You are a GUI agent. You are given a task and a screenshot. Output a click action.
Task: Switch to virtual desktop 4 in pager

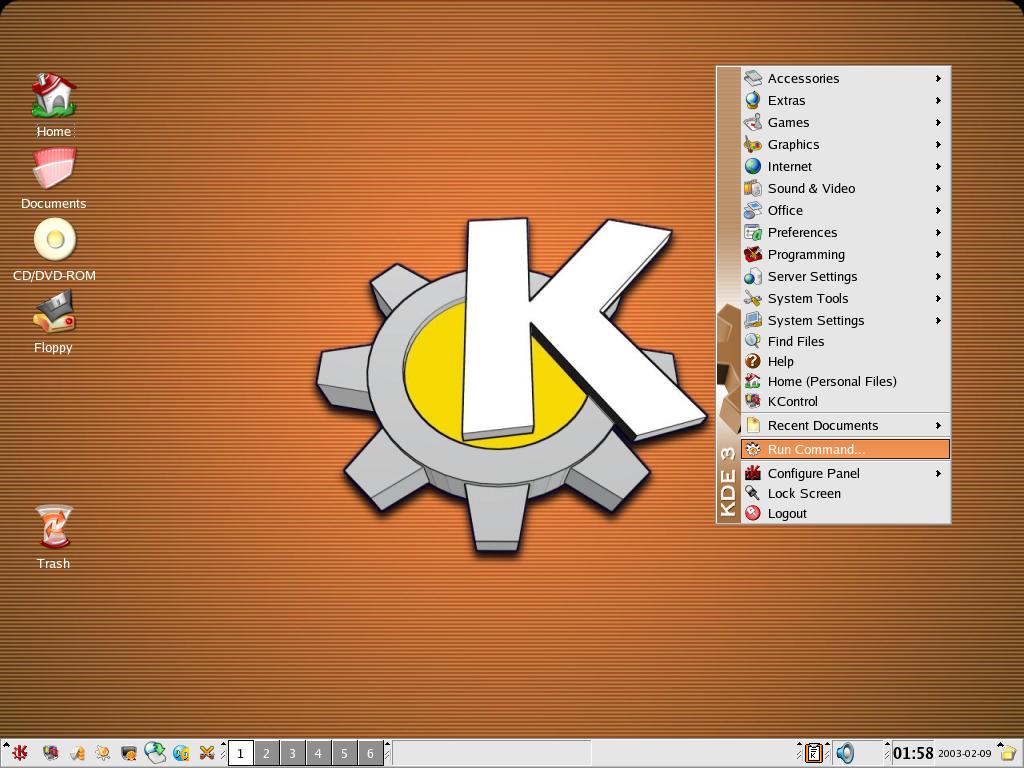coord(318,753)
